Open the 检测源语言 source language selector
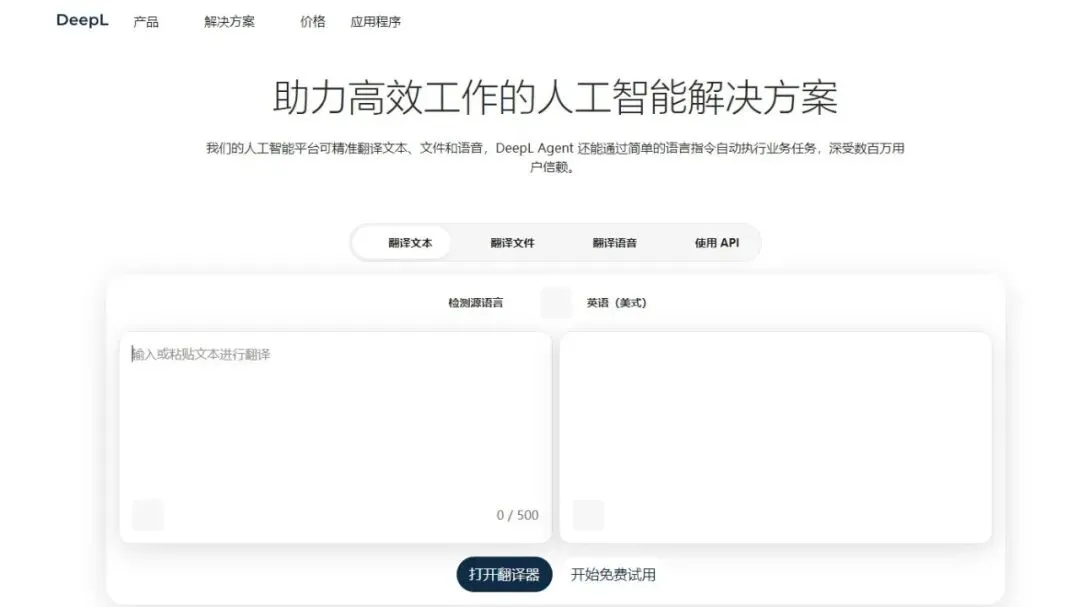The width and height of the screenshot is (1080, 607). click(475, 302)
